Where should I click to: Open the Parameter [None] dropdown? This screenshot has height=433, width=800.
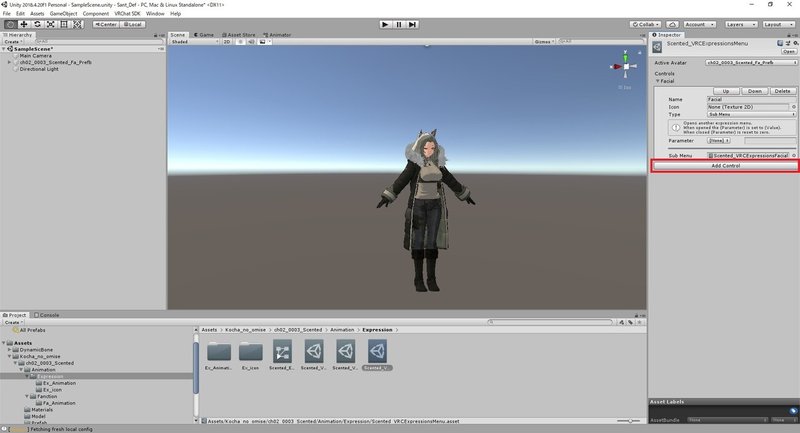(718, 140)
